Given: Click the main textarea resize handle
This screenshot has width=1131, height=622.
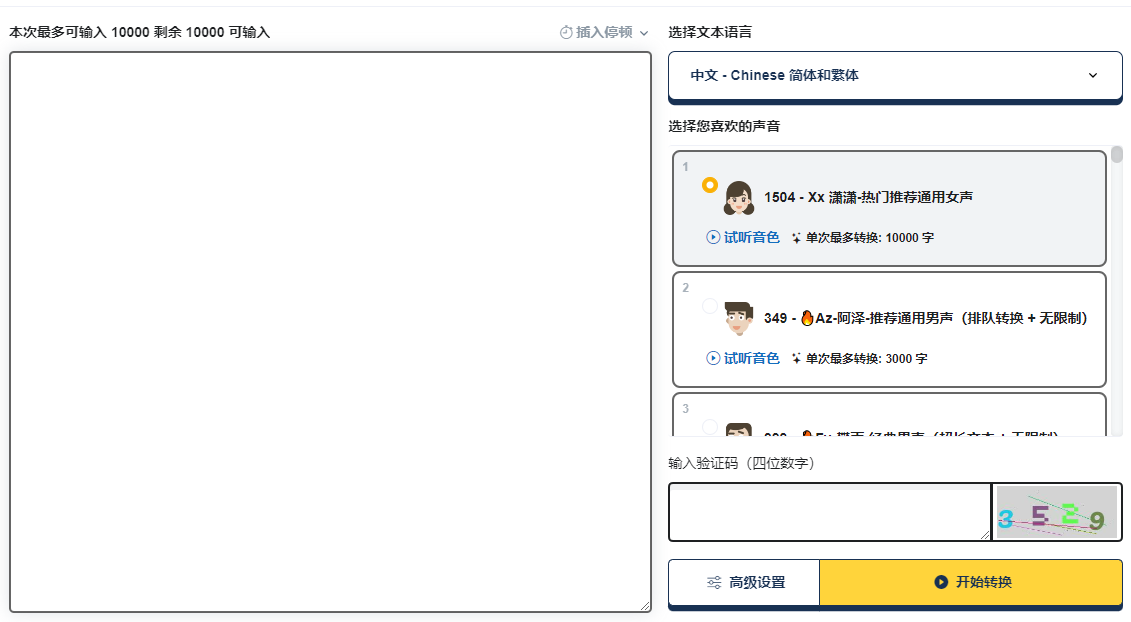Looking at the screenshot, I should [x=645, y=606].
